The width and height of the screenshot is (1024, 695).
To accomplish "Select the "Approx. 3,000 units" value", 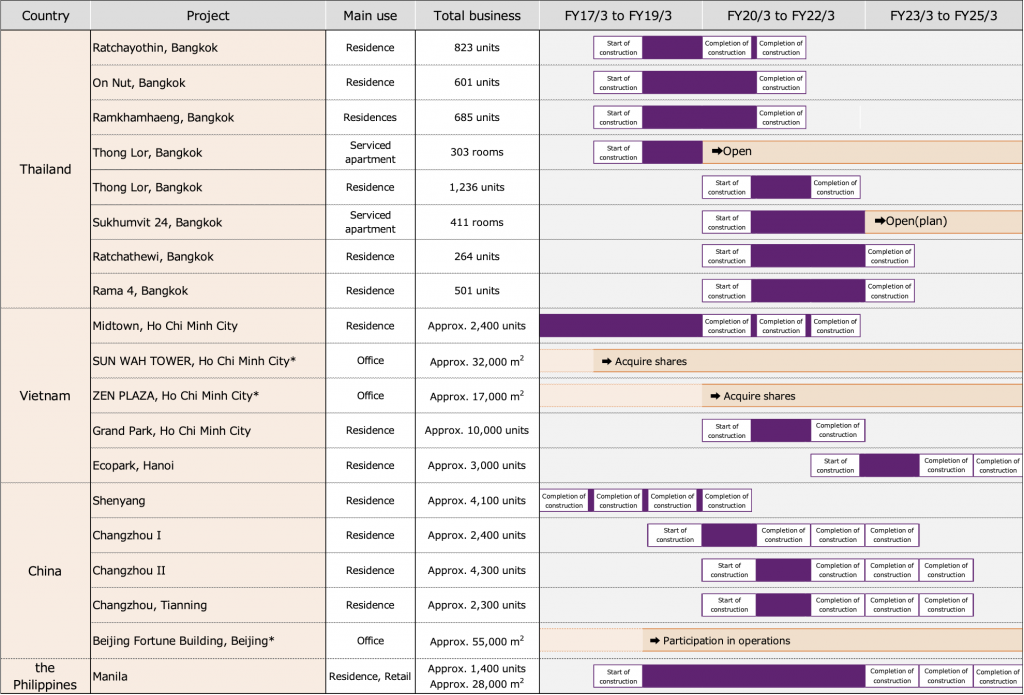I will point(477,466).
